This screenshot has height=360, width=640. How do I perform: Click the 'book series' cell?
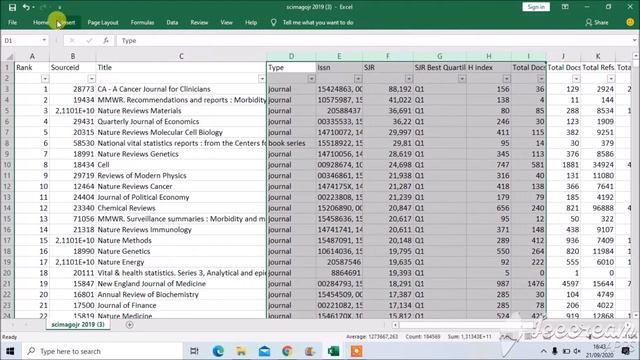[291, 143]
